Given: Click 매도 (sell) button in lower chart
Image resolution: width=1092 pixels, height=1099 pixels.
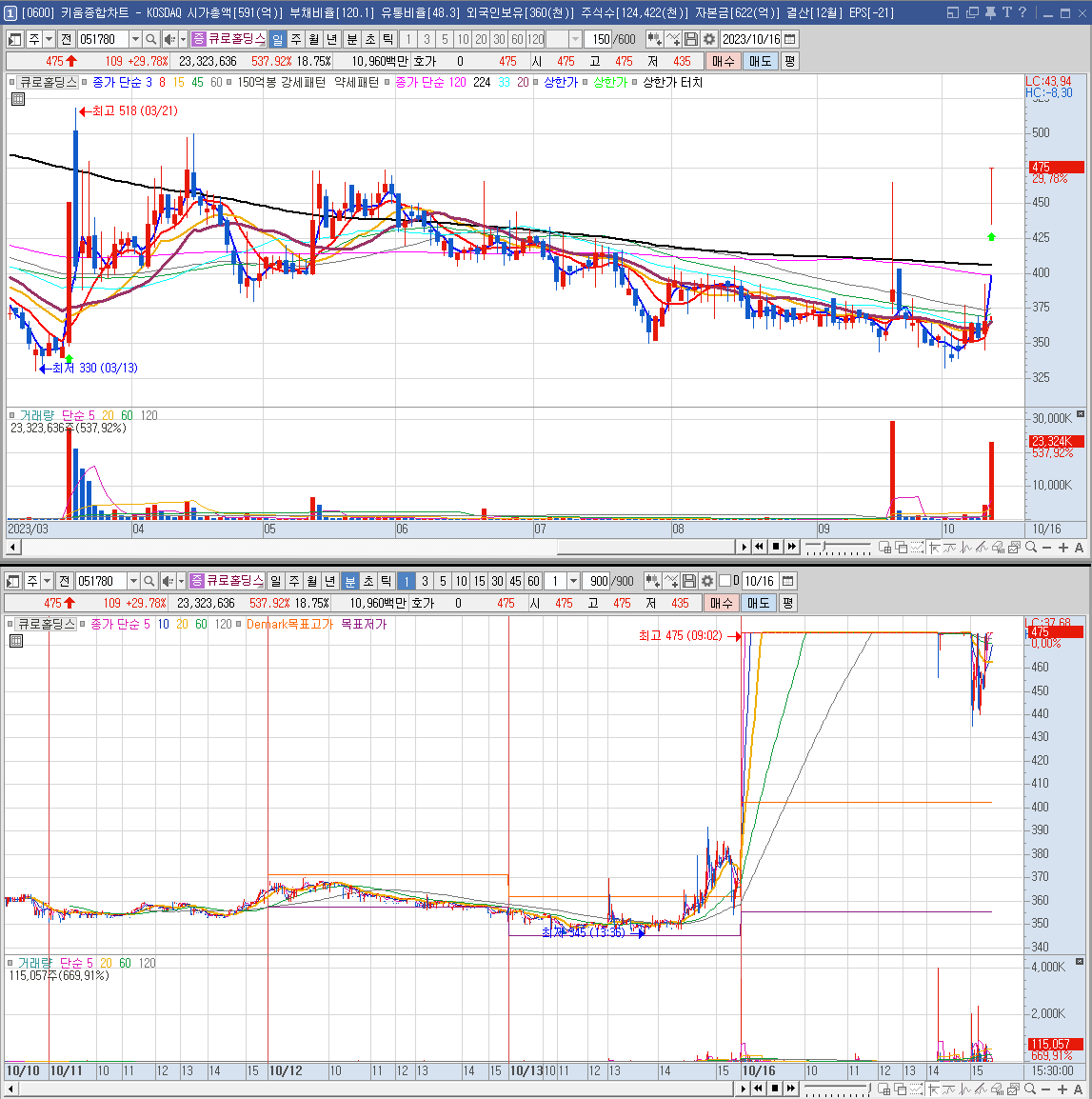Looking at the screenshot, I should (758, 603).
